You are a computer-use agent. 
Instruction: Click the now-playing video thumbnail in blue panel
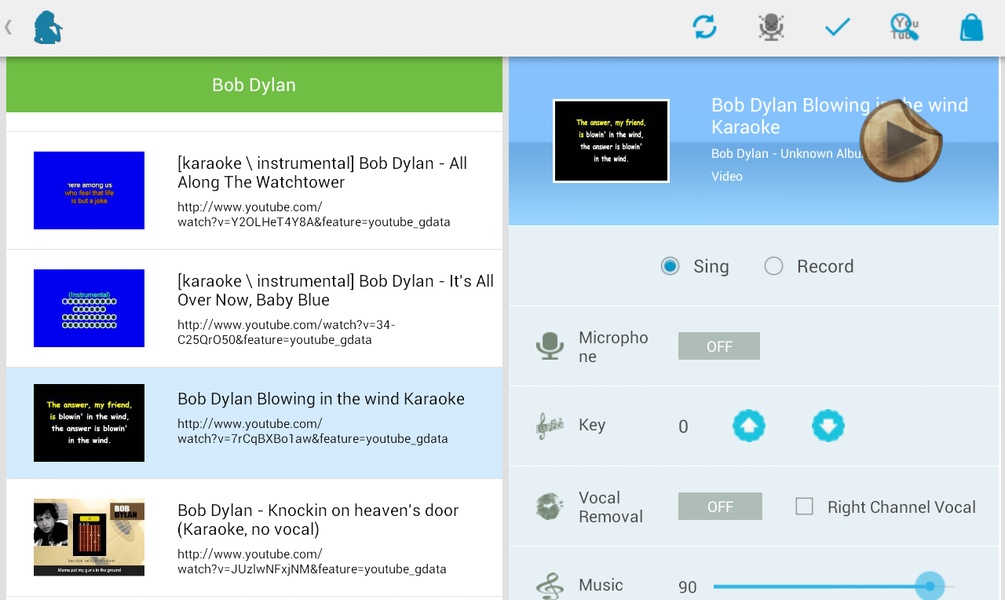pos(611,141)
